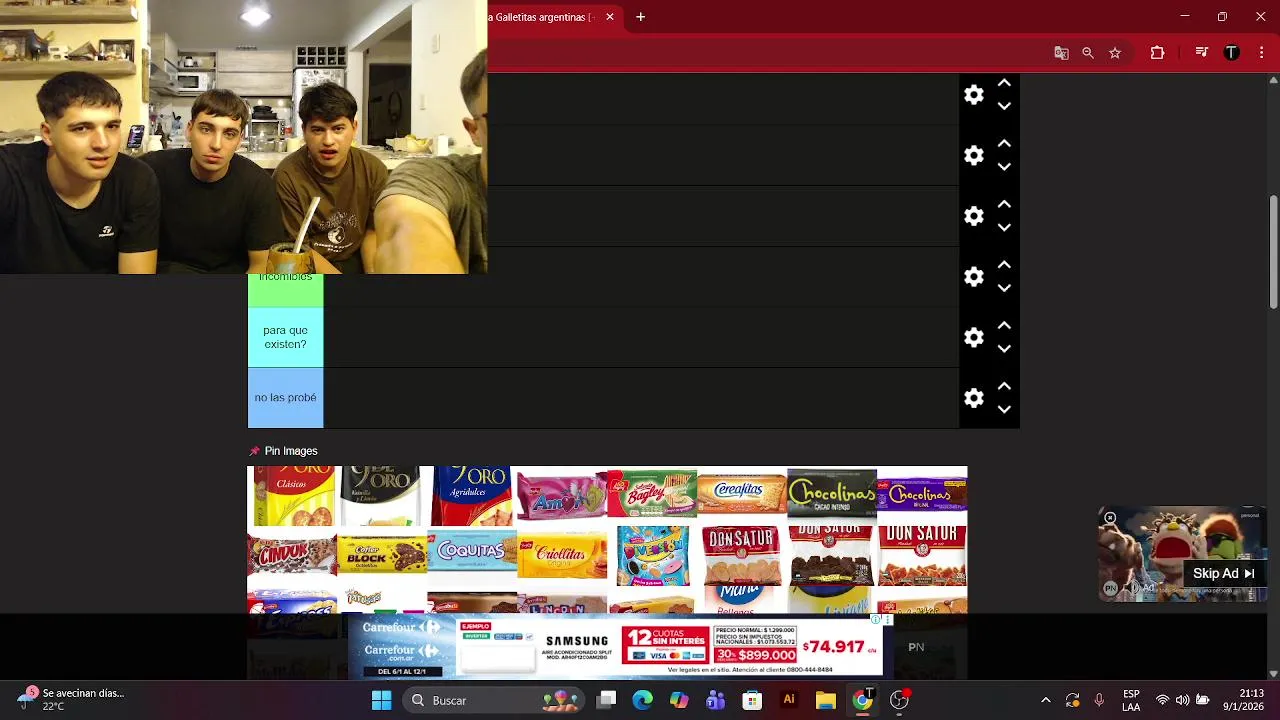Open the volume control in system tray
Image resolution: width=1280 pixels, height=720 pixels.
1182,700
